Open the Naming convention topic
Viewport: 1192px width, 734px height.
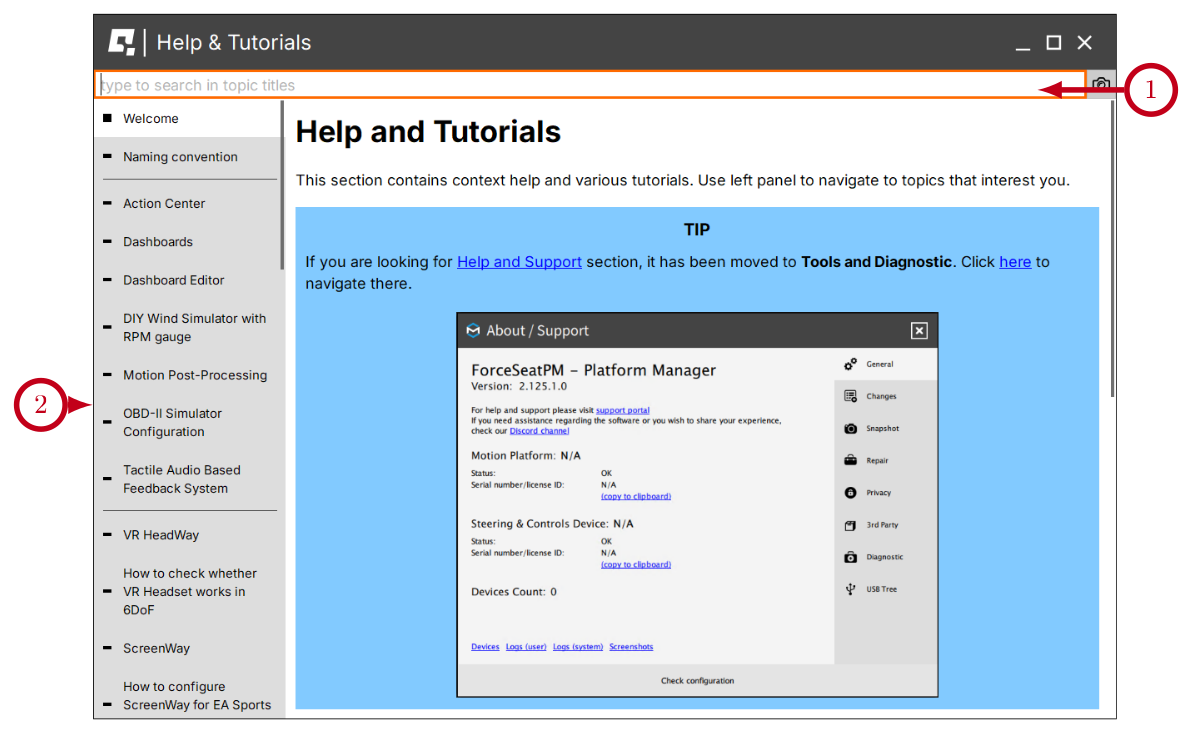point(180,157)
